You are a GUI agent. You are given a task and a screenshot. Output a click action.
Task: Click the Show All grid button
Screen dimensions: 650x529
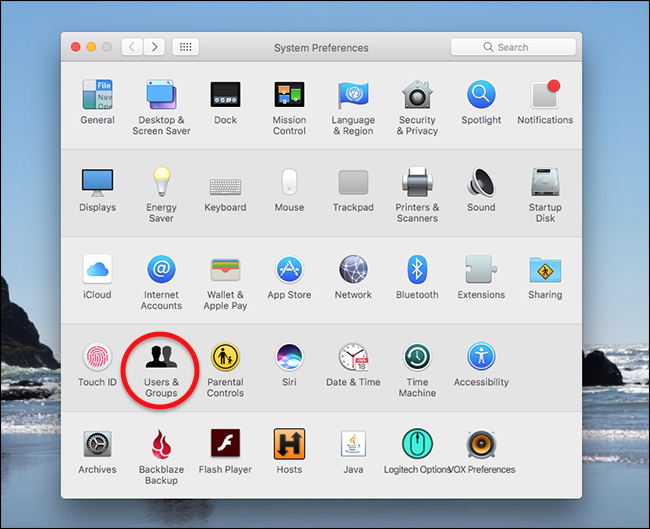(x=185, y=47)
